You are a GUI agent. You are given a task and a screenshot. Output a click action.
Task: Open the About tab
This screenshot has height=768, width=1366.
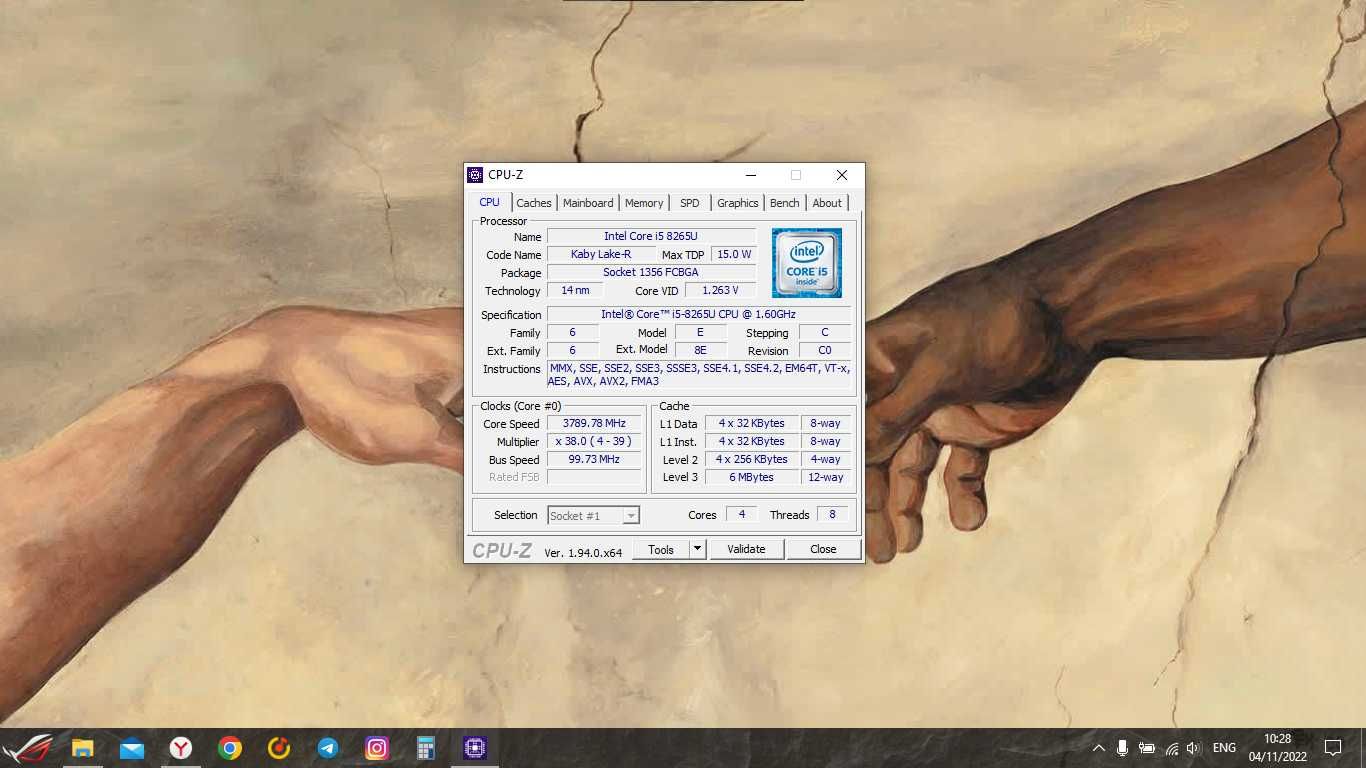point(827,203)
